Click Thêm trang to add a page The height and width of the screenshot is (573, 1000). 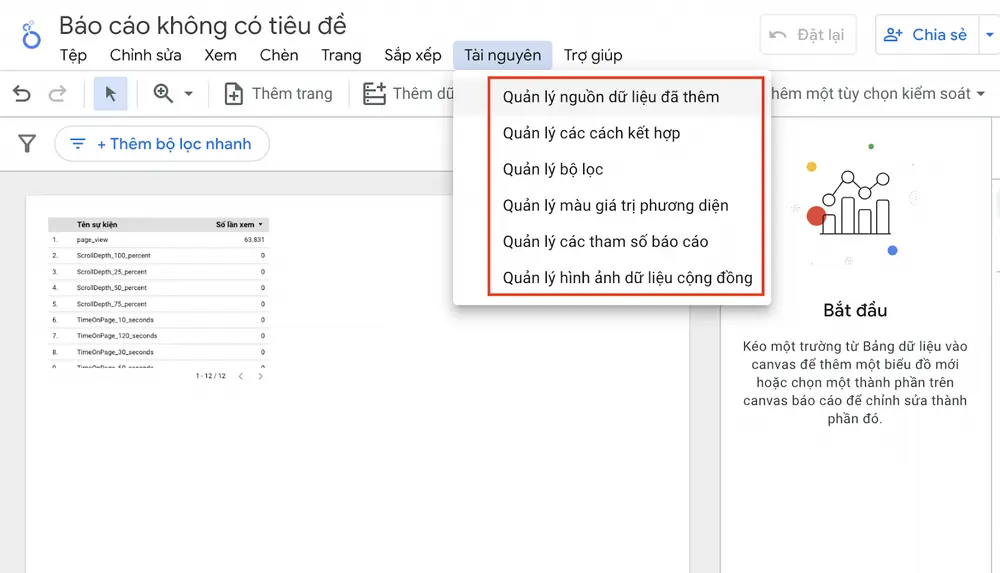278,94
